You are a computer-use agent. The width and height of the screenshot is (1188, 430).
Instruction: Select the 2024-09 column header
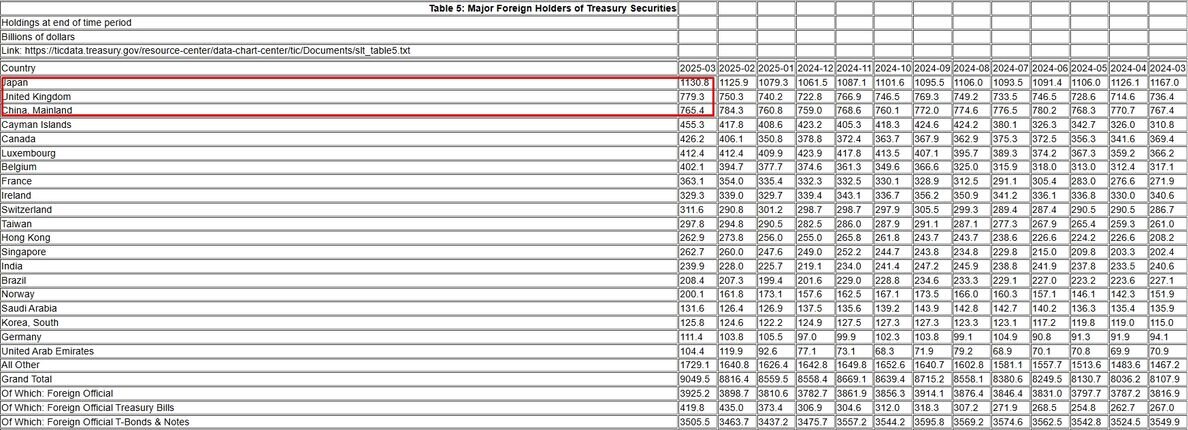click(x=932, y=68)
